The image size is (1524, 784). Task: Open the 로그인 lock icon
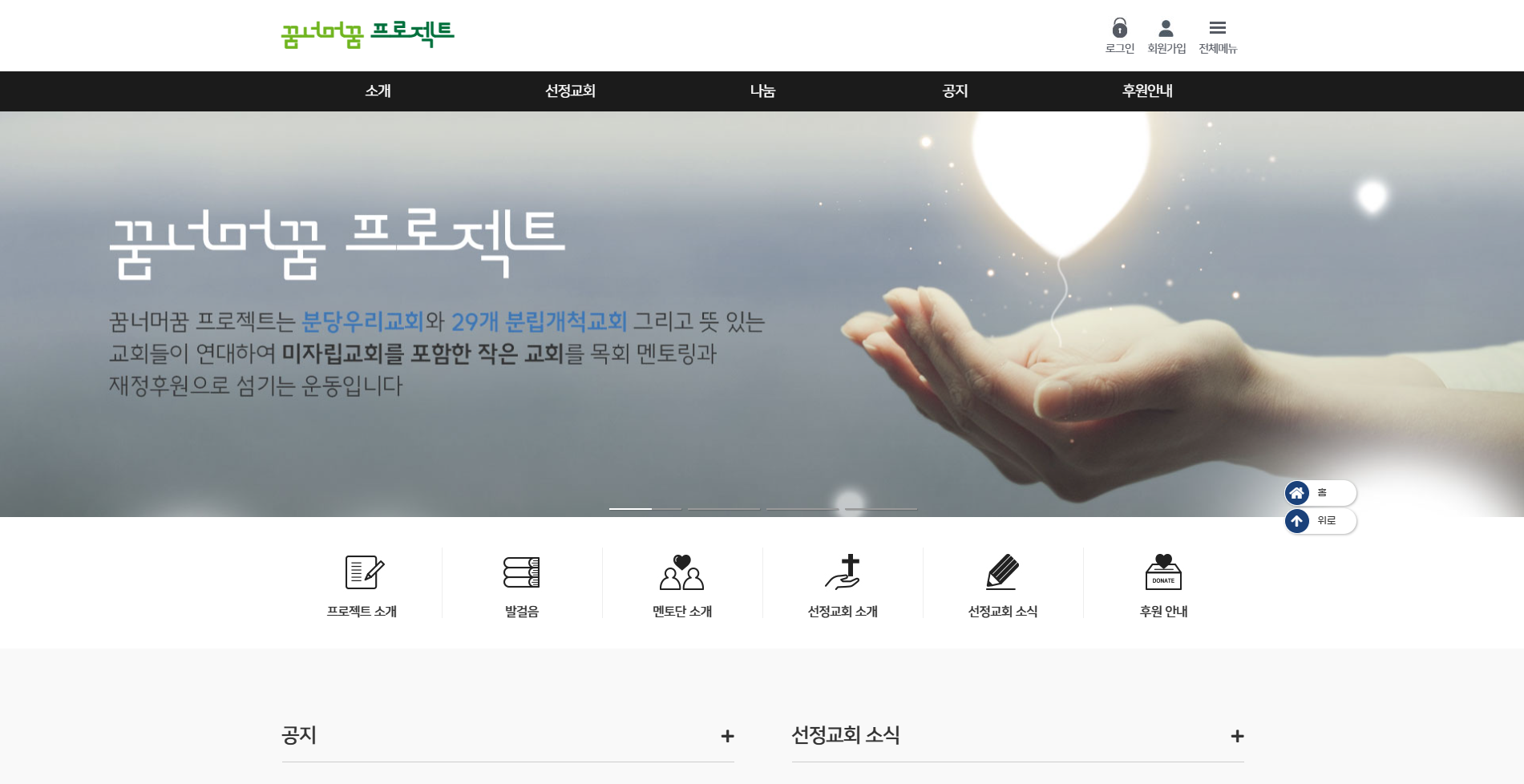coord(1120,28)
